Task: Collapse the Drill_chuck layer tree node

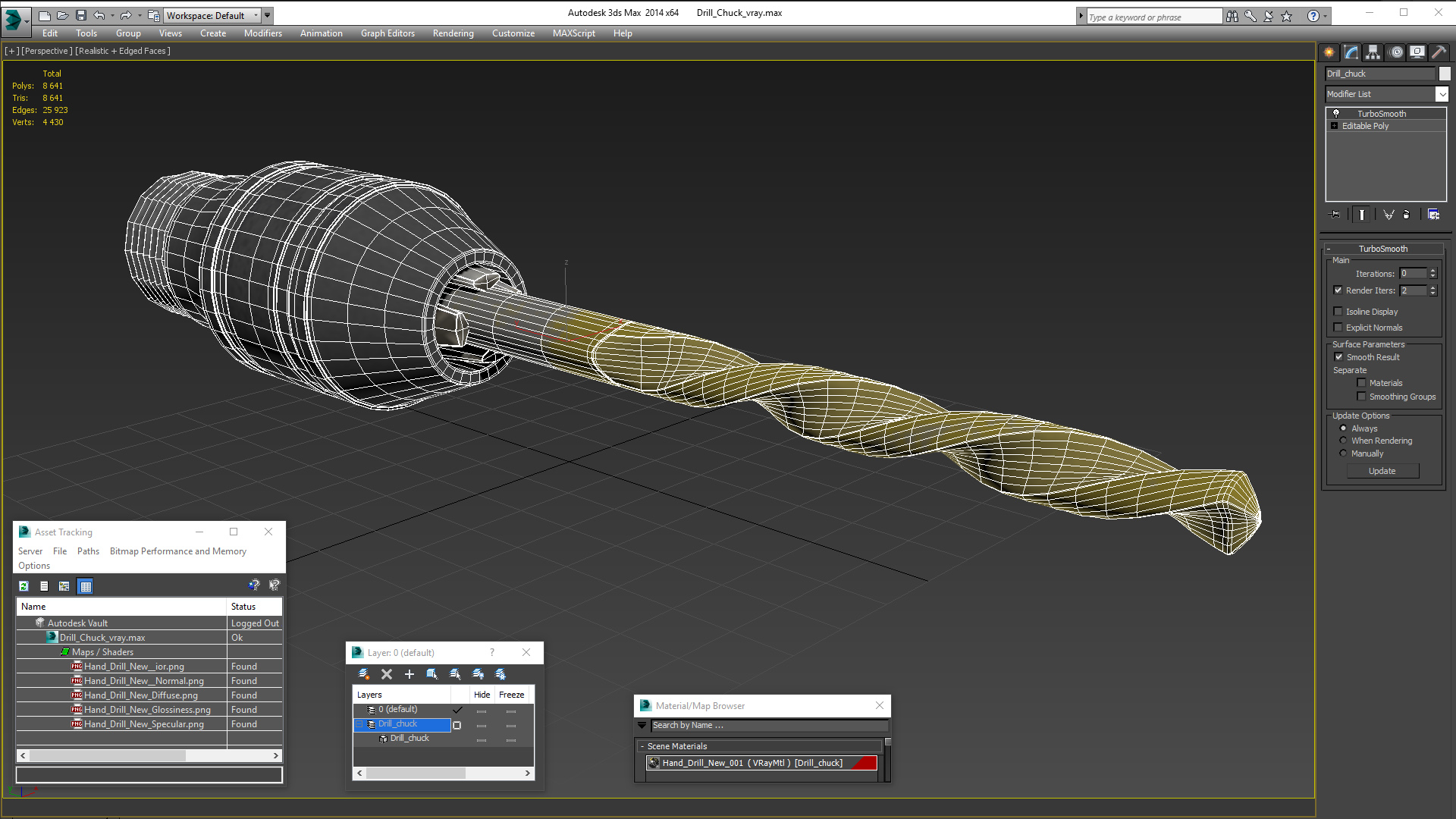Action: (359, 724)
